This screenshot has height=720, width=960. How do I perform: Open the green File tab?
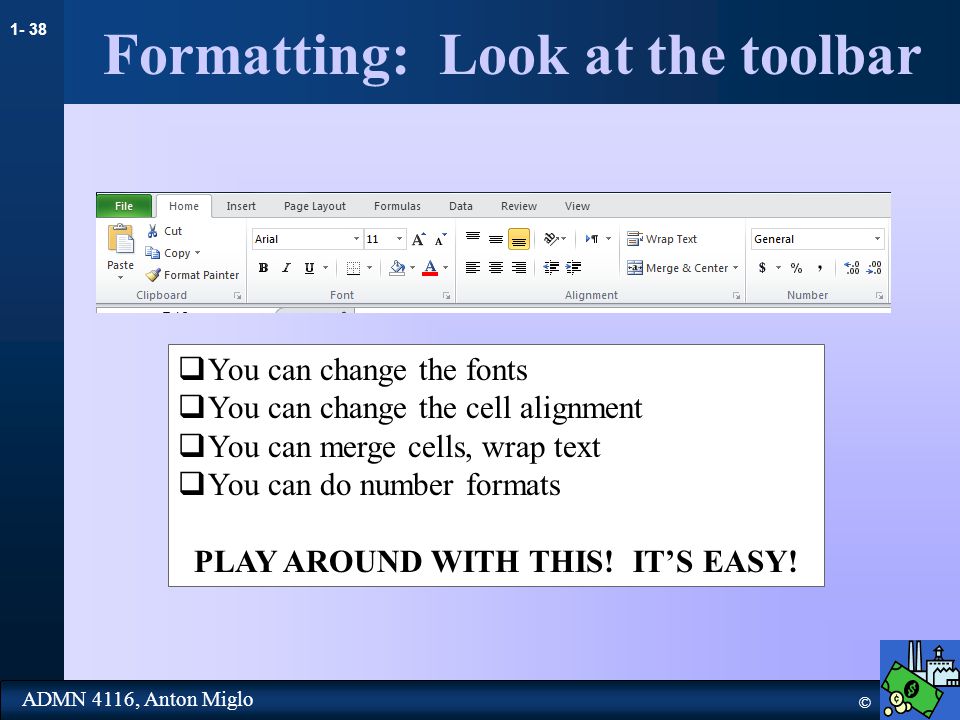[124, 206]
